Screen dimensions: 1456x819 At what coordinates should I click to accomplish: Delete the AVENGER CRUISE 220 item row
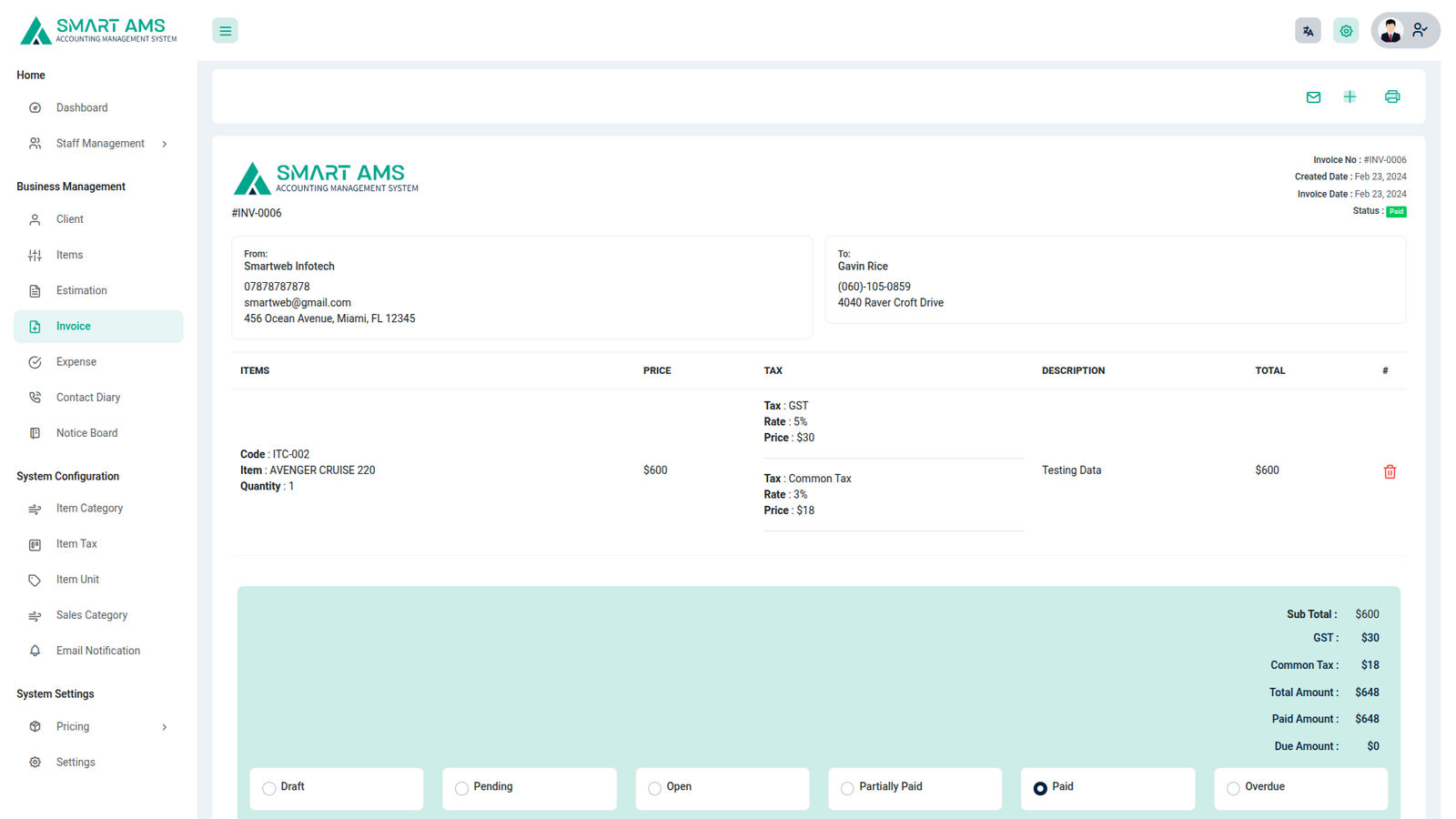point(1390,471)
